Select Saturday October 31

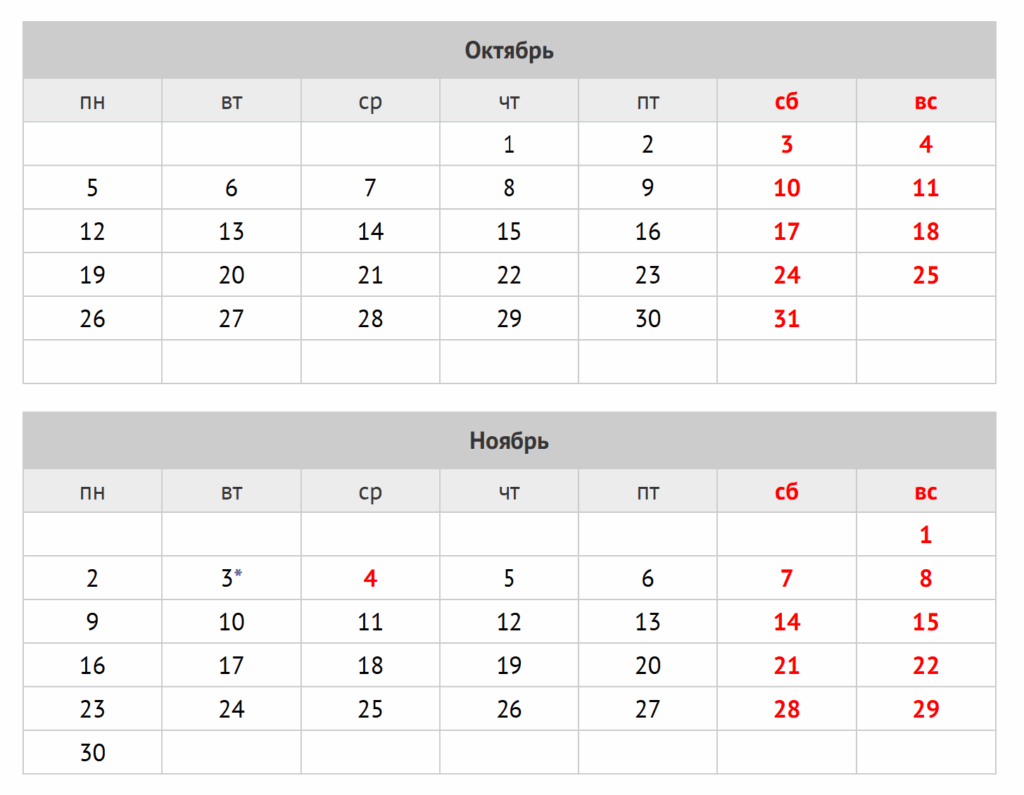tap(787, 319)
